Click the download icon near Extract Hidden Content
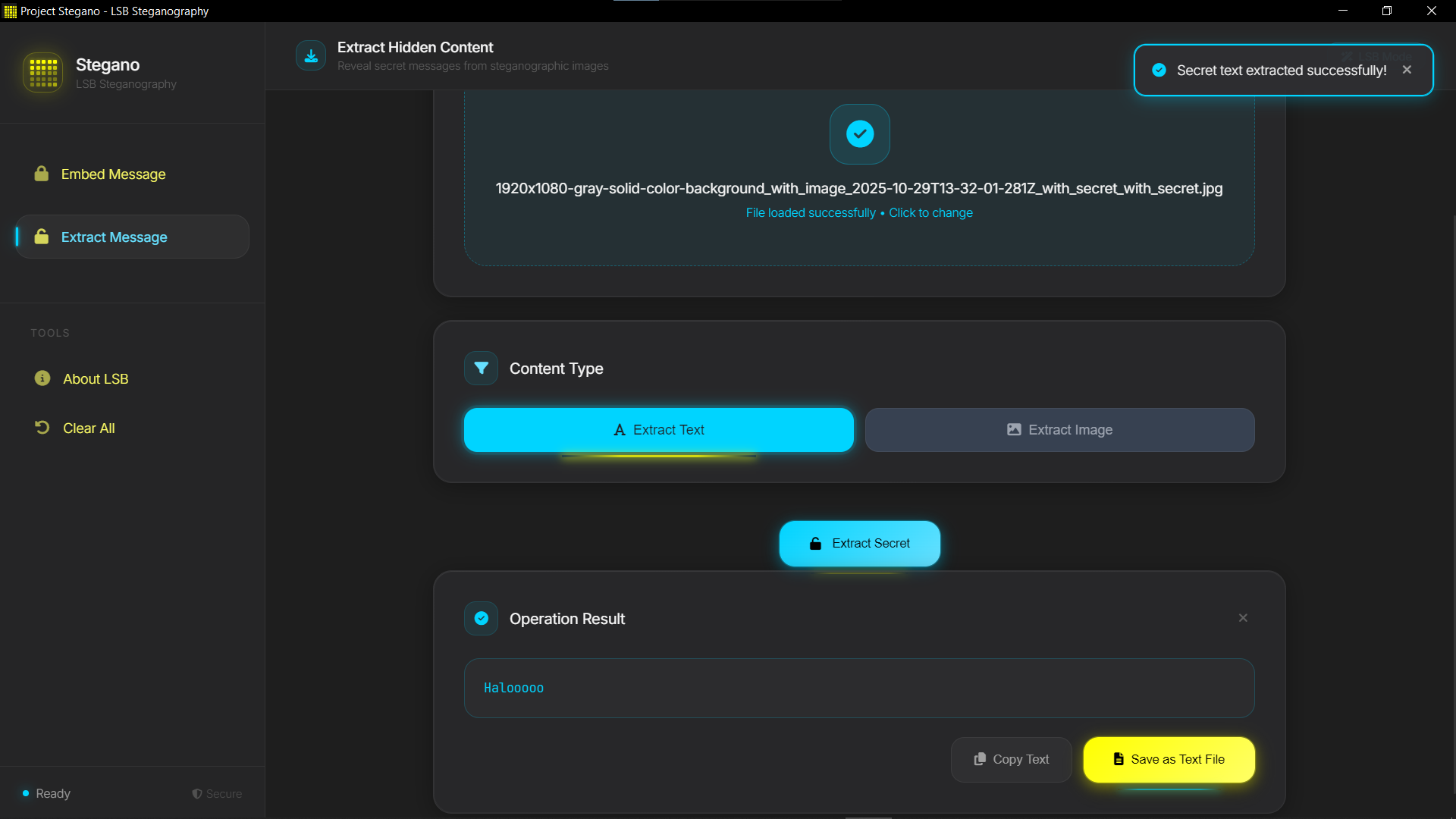 [x=311, y=55]
